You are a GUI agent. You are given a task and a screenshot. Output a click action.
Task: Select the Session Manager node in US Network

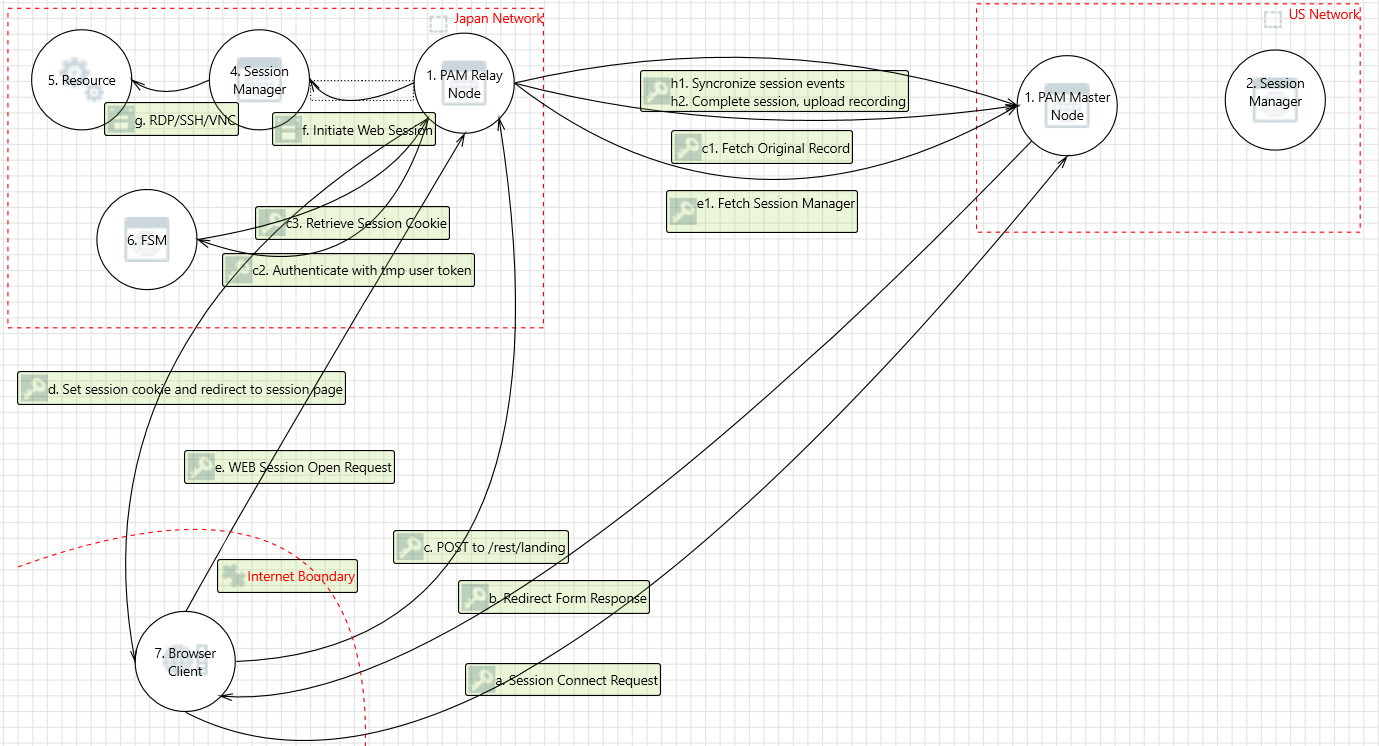[1274, 100]
